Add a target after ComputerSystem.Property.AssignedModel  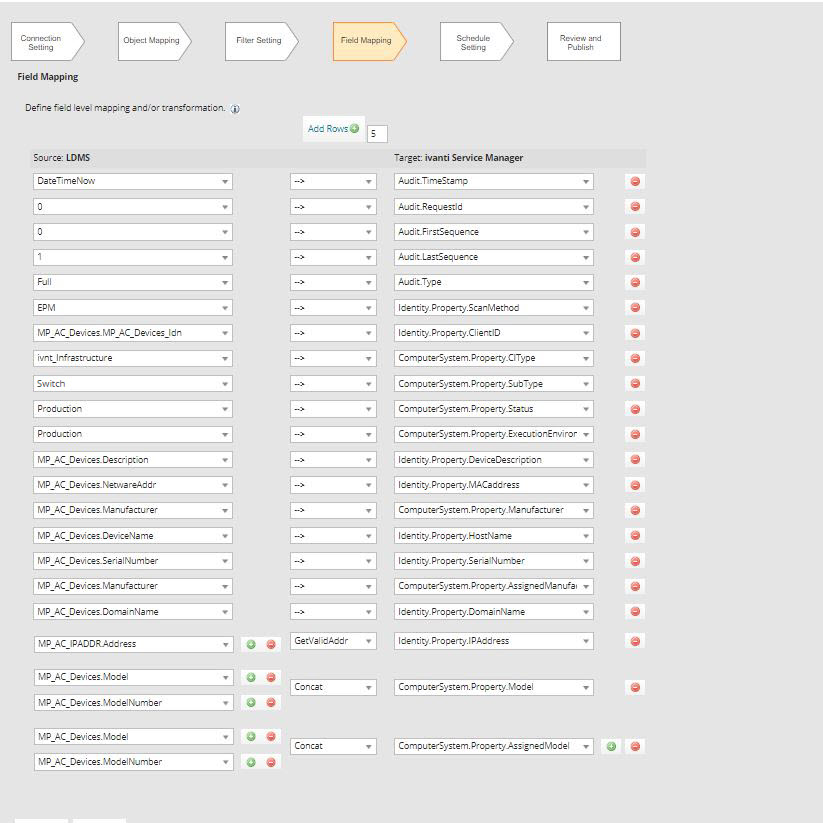click(x=611, y=746)
